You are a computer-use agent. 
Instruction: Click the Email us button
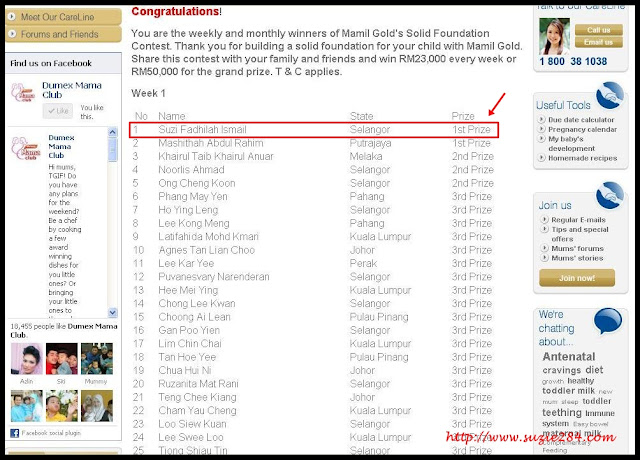pos(598,42)
